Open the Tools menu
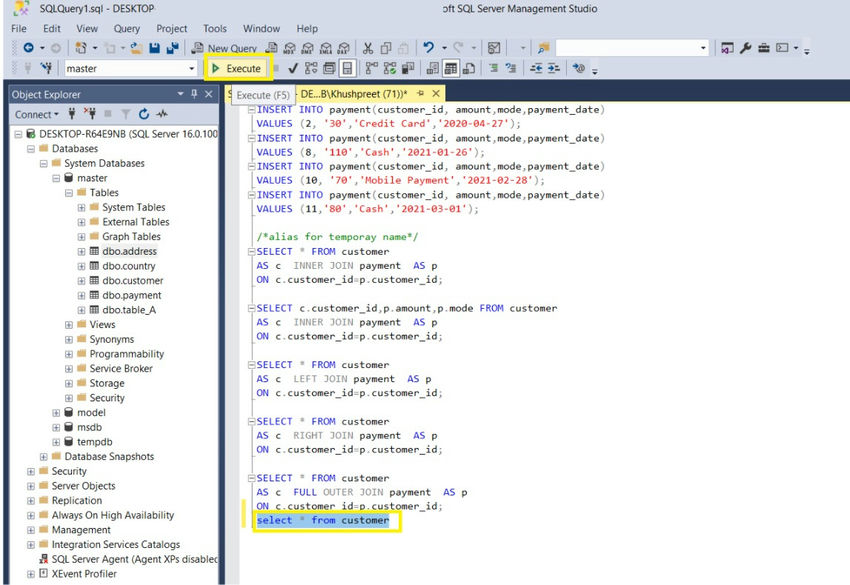Screen dimensions: 850x585 click(x=215, y=29)
